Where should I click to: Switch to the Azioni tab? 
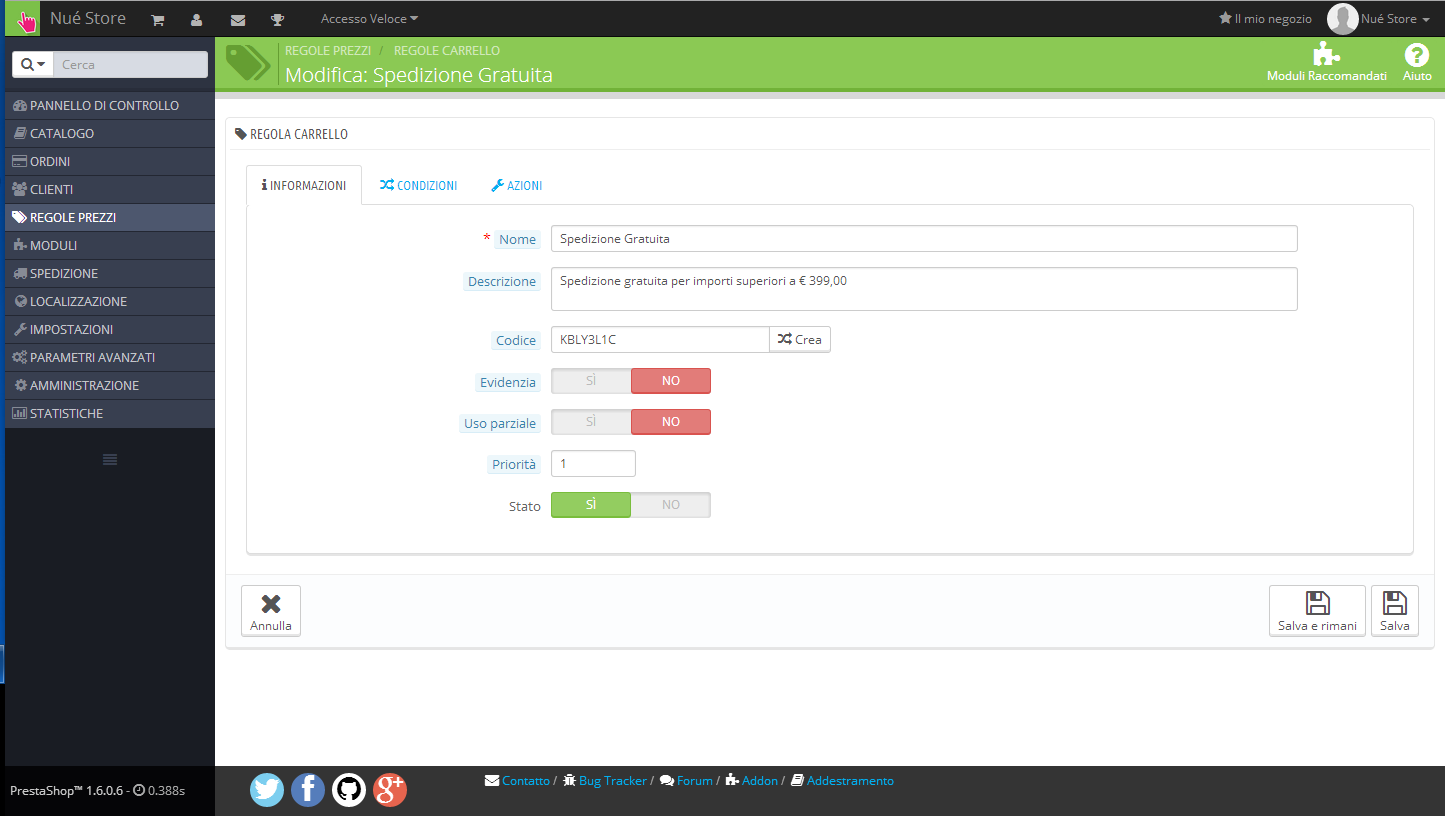[517, 185]
